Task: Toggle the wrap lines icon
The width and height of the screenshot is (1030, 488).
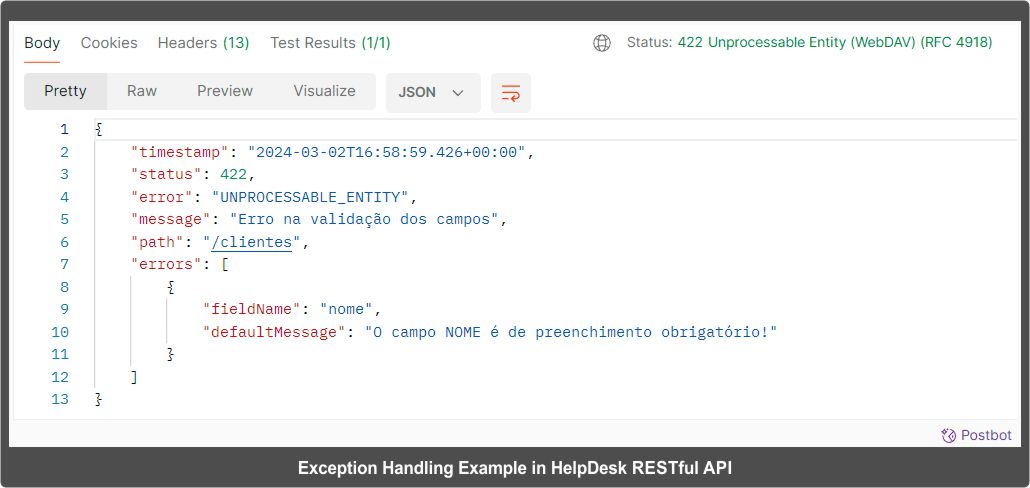Action: 510,93
